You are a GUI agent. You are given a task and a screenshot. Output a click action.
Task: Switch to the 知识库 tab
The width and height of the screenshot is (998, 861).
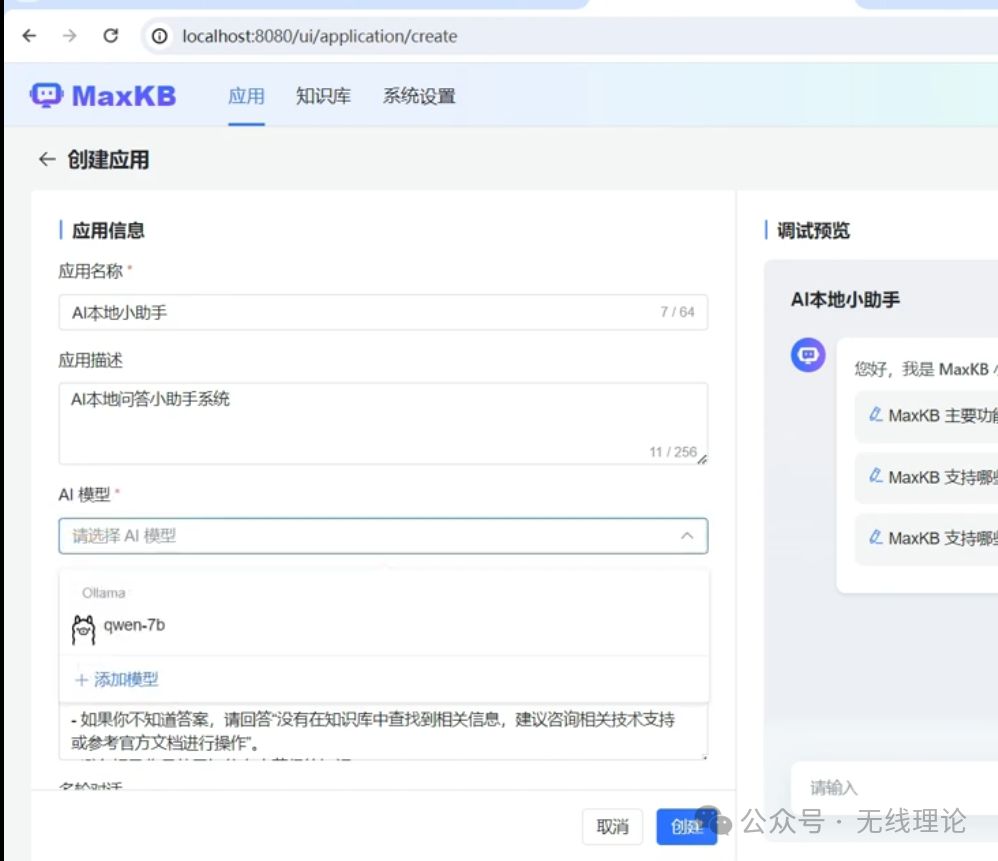point(322,96)
